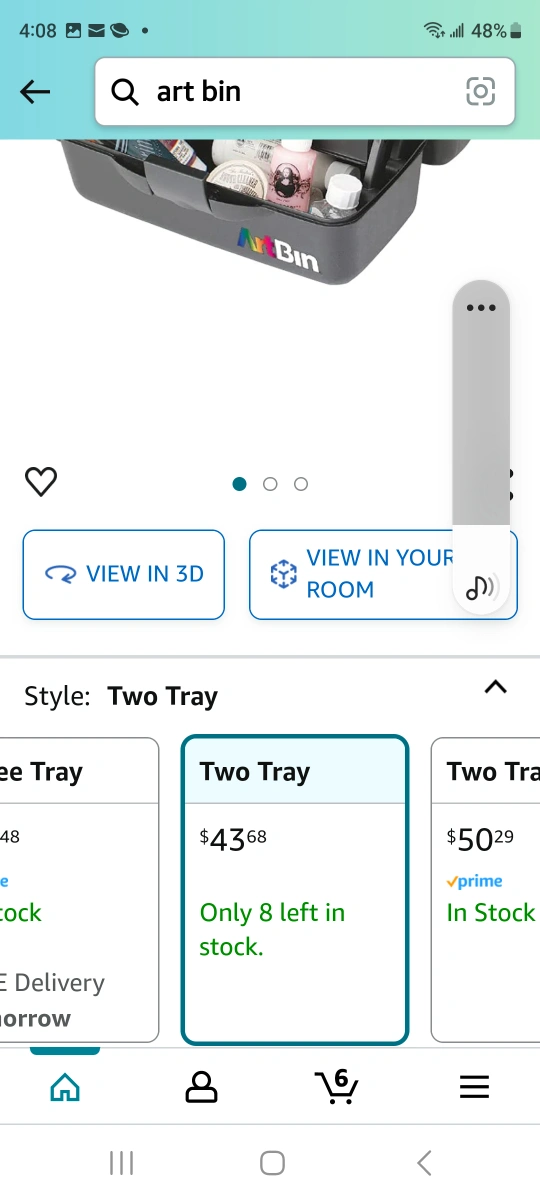Collapse the Style Two Tray section

tap(495, 687)
